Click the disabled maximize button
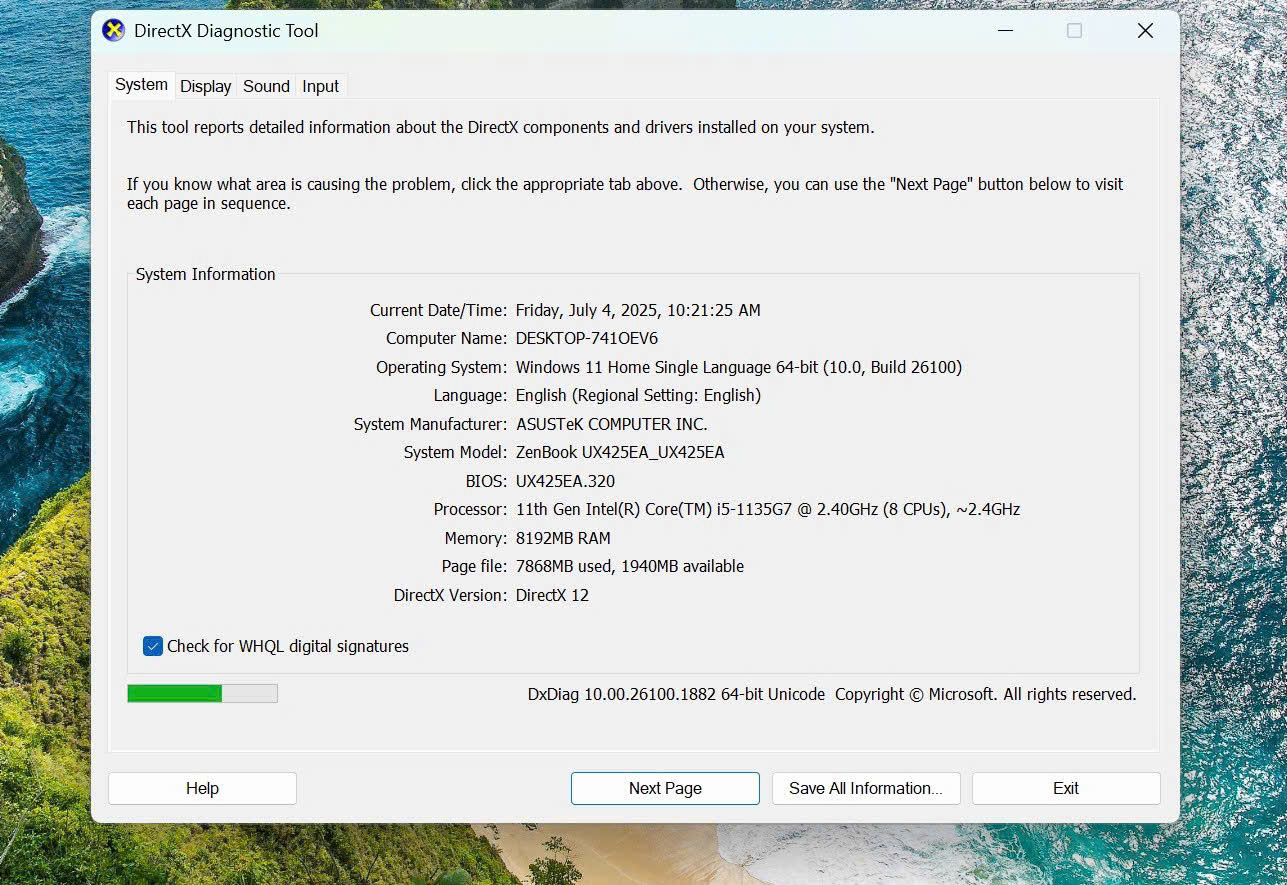This screenshot has height=885, width=1287. click(x=1074, y=31)
